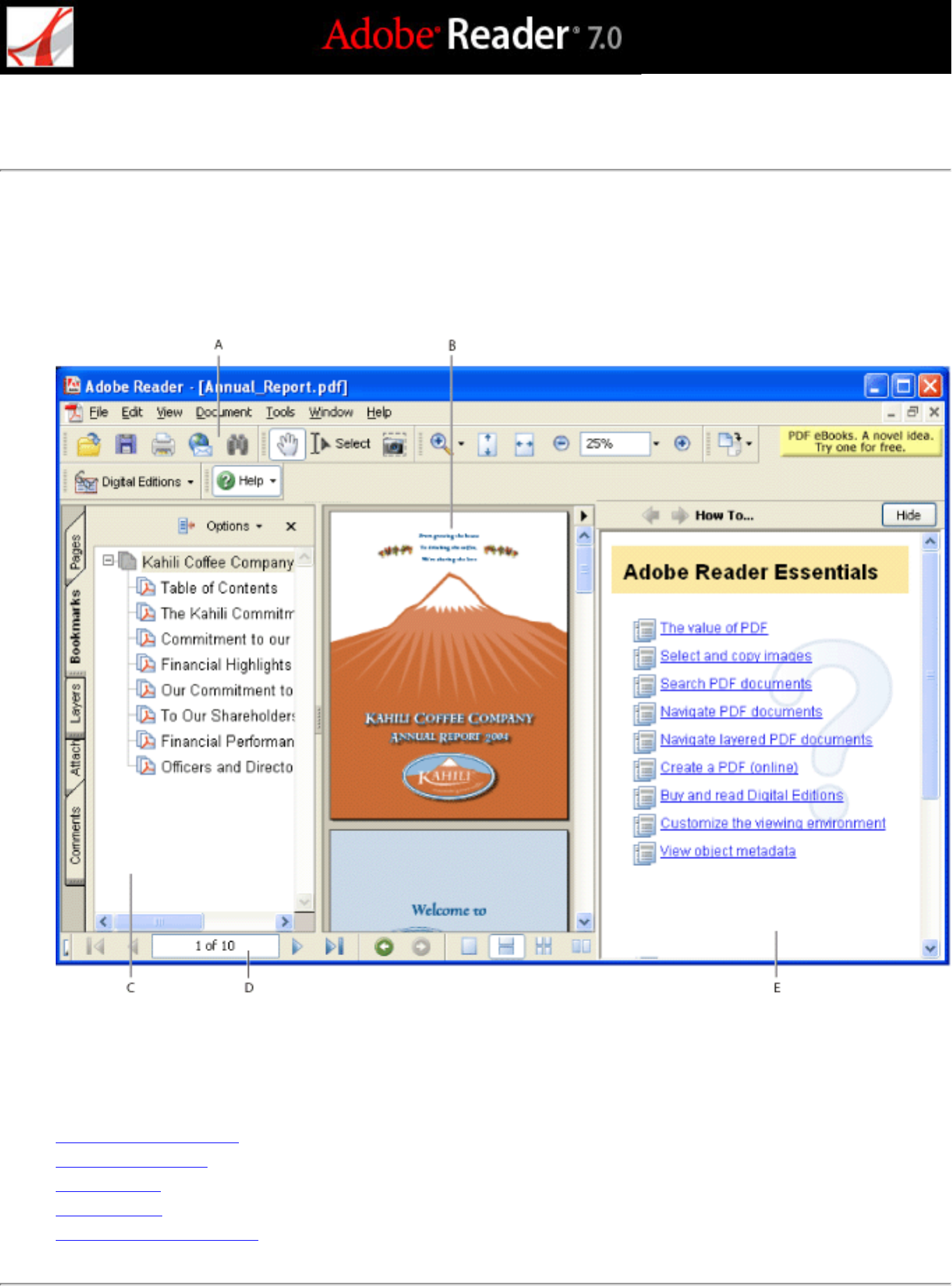The image size is (952, 1286).
Task: Open the Document menu
Action: click(224, 412)
